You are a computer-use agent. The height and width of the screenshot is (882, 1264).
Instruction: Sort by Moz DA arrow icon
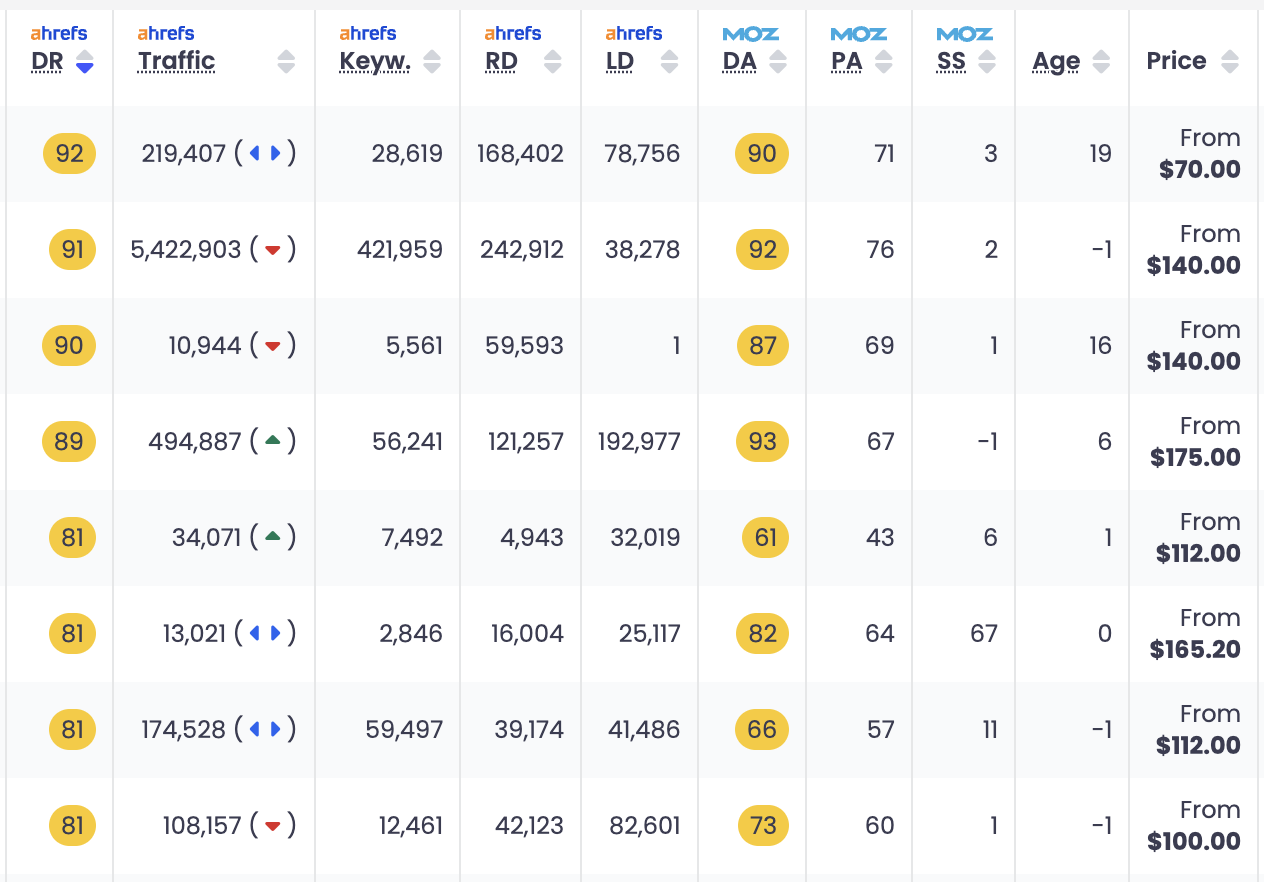(x=778, y=62)
